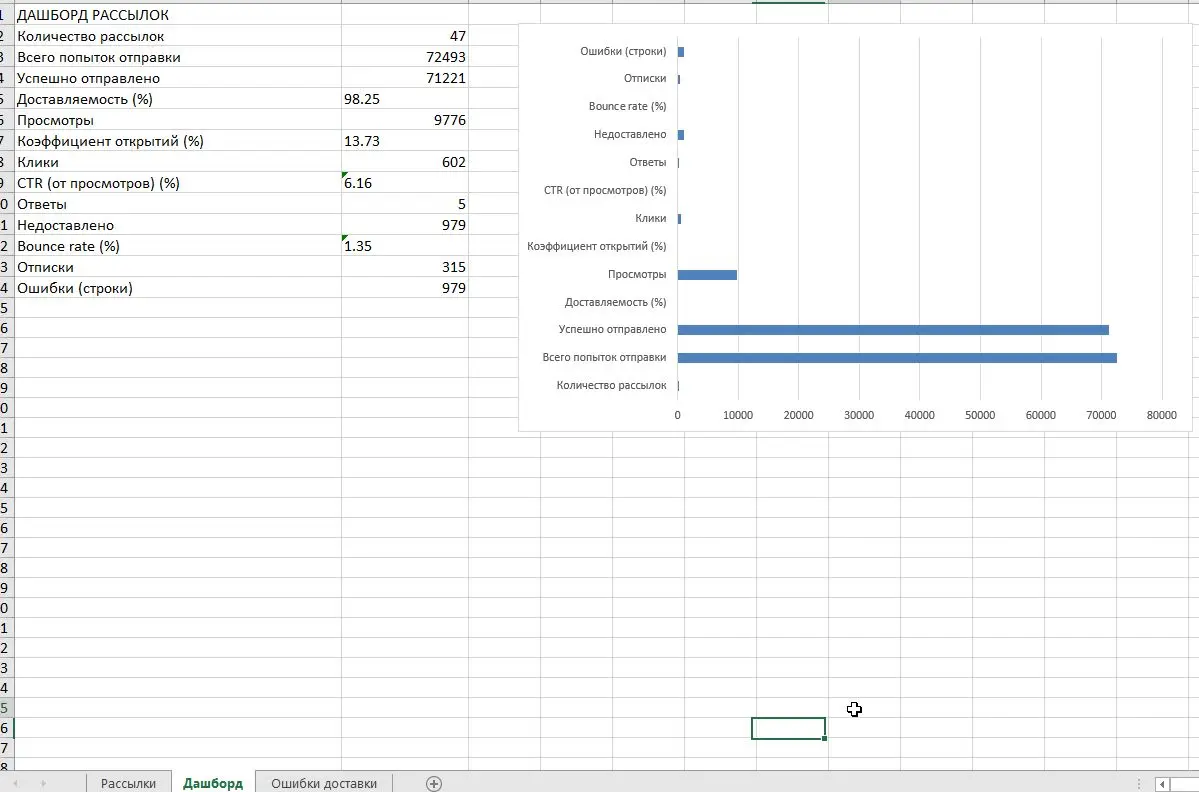Open the Ошибки доставки sheet tab
Image resolution: width=1199 pixels, height=792 pixels.
[x=324, y=784]
